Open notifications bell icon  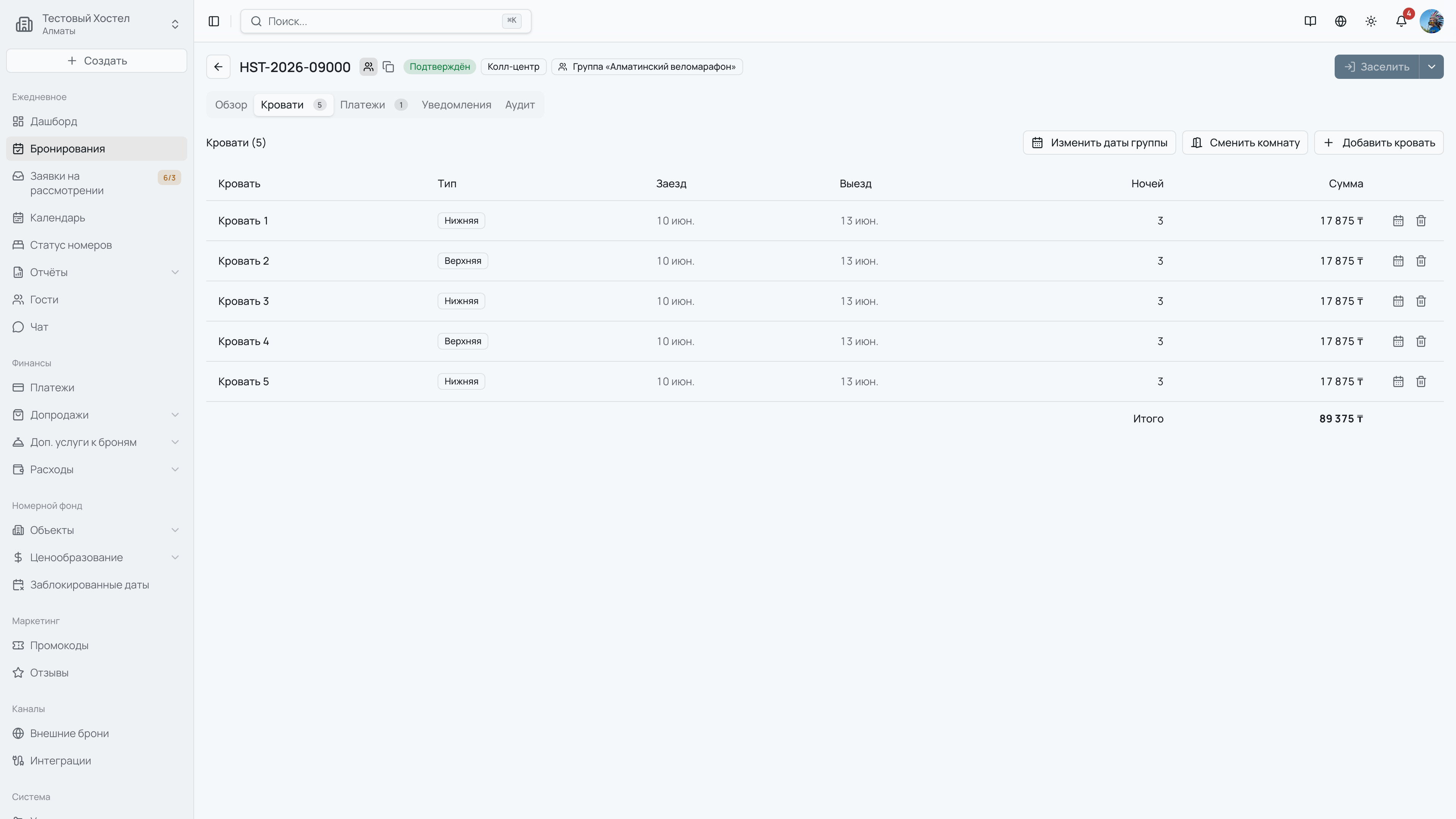tap(1401, 21)
